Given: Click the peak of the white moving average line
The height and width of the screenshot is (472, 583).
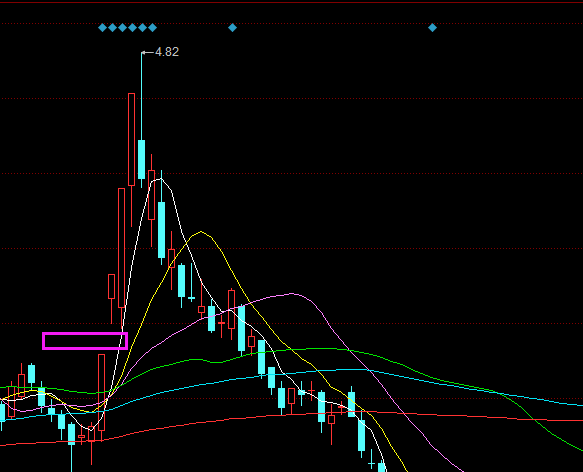Looking at the screenshot, I should tap(160, 179).
